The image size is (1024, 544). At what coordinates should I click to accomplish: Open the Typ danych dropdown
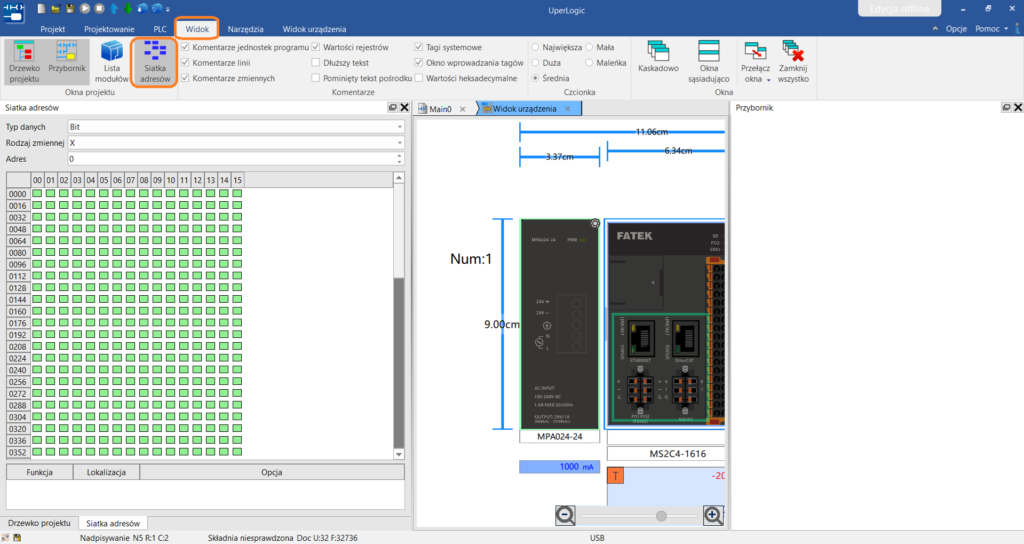[236, 127]
